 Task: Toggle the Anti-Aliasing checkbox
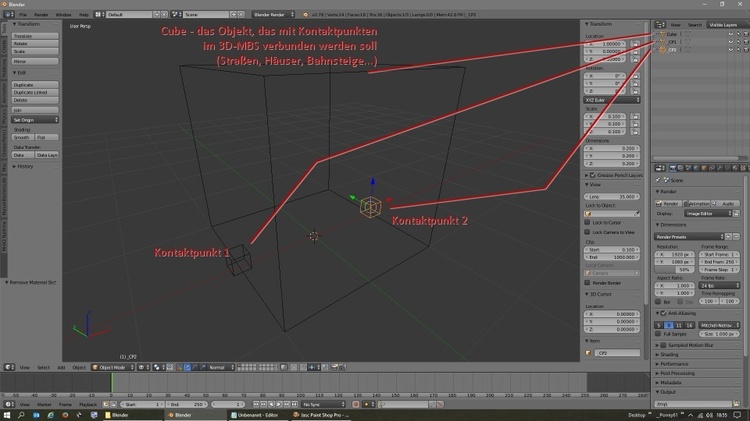pos(663,313)
